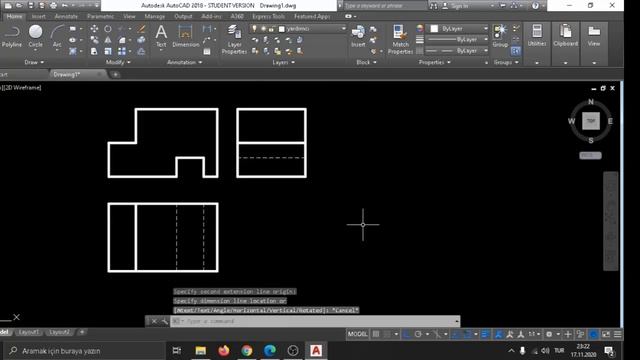The width and height of the screenshot is (640, 360).
Task: Expand the Draw panel
Action: (x=34, y=62)
